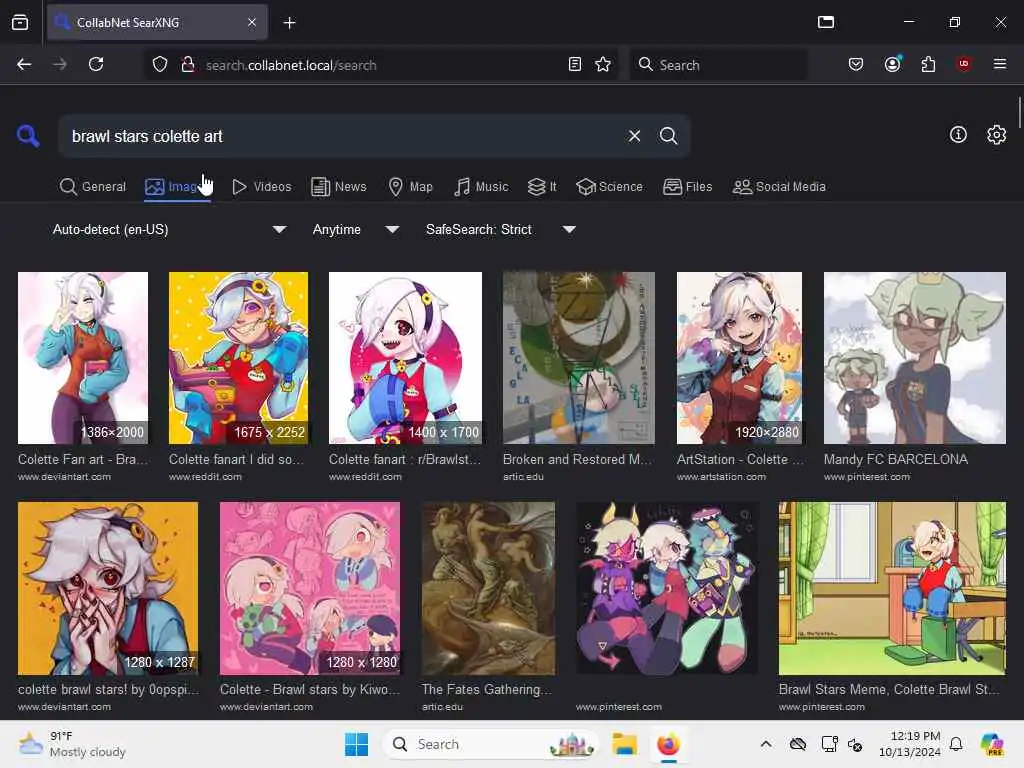This screenshot has width=1024, height=768.
Task: Click the browser address bar URL
Action: pyautogui.click(x=382, y=65)
